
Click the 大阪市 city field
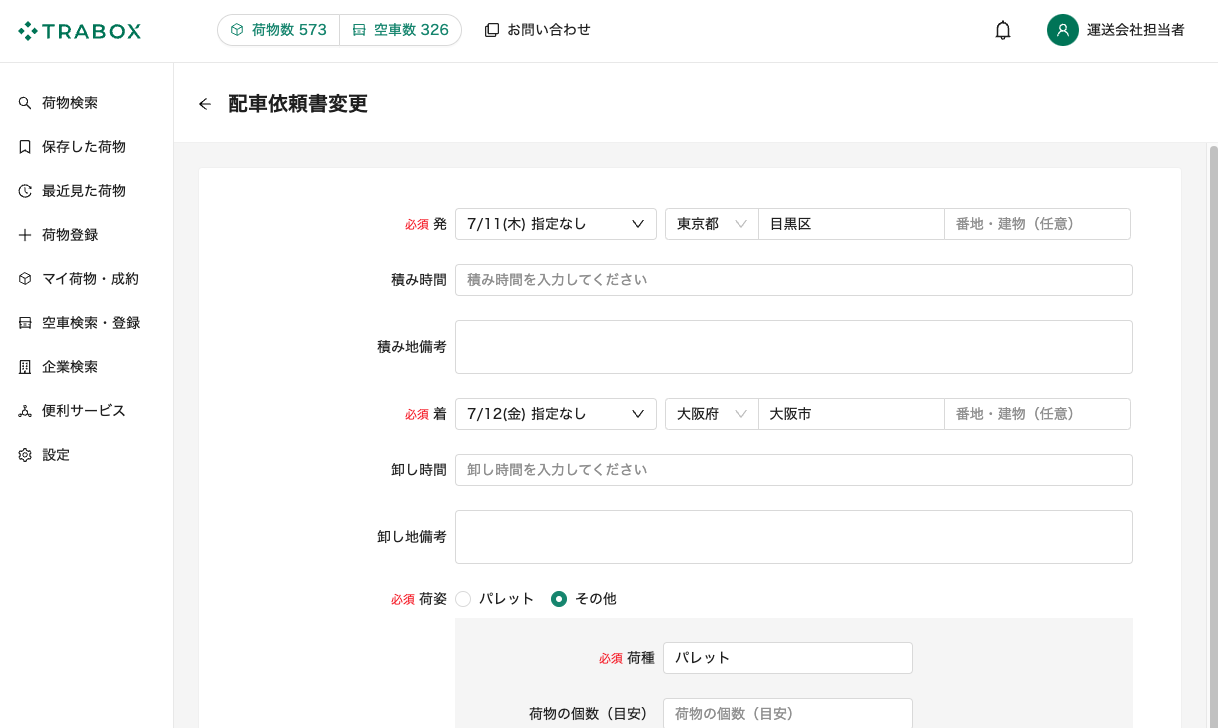(x=851, y=414)
